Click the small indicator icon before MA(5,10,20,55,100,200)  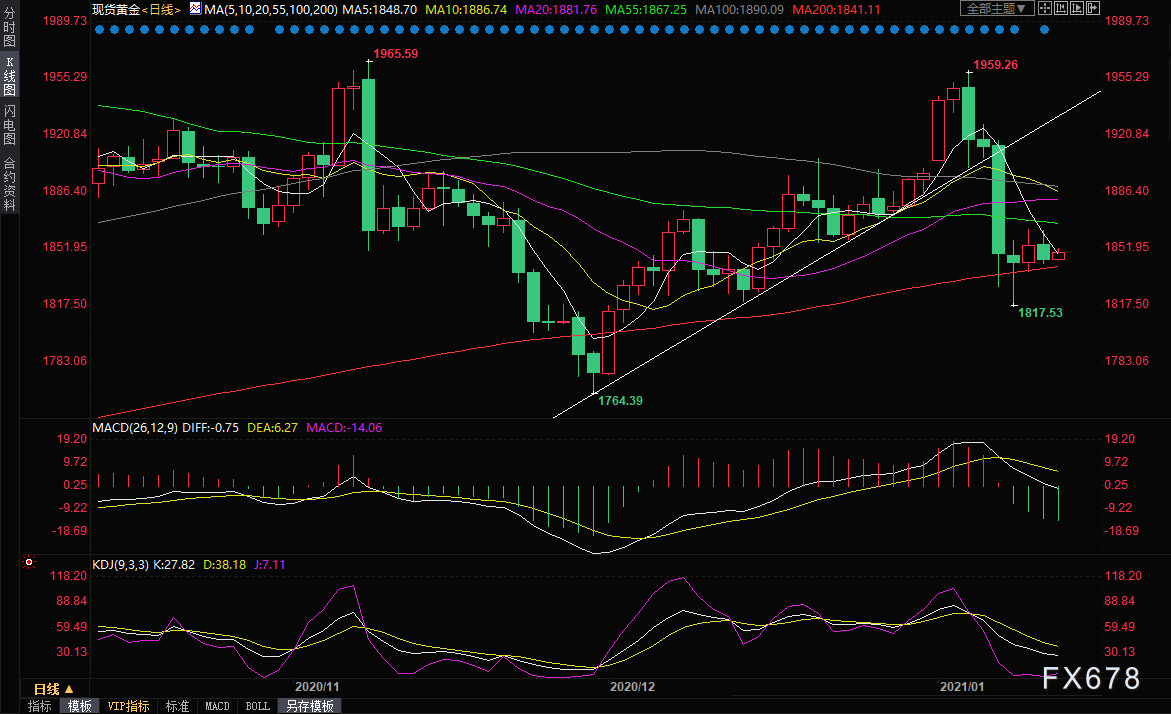pos(195,9)
